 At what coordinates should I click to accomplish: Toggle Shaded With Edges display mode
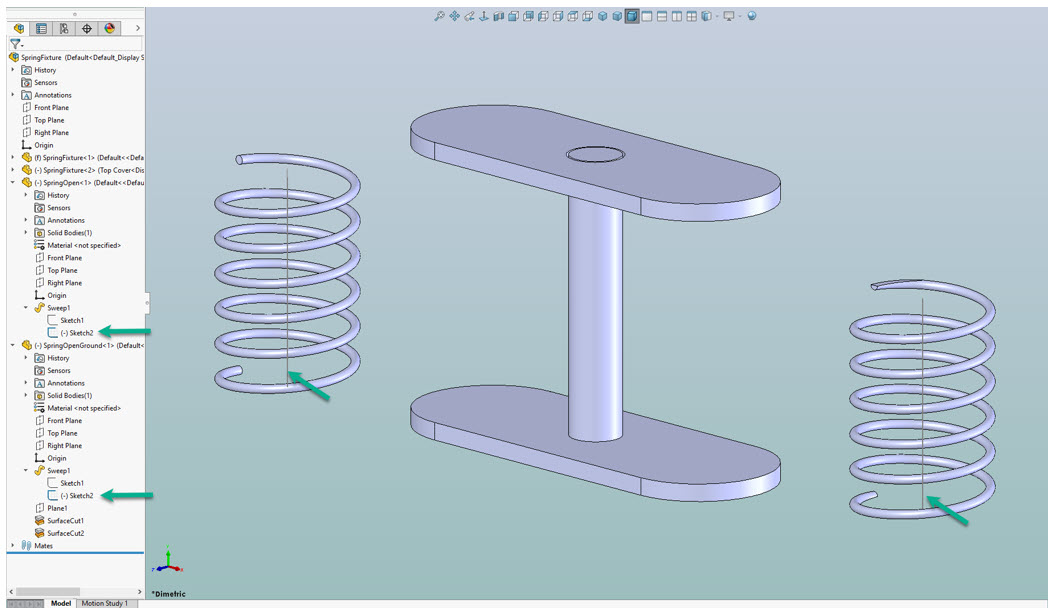coord(632,16)
